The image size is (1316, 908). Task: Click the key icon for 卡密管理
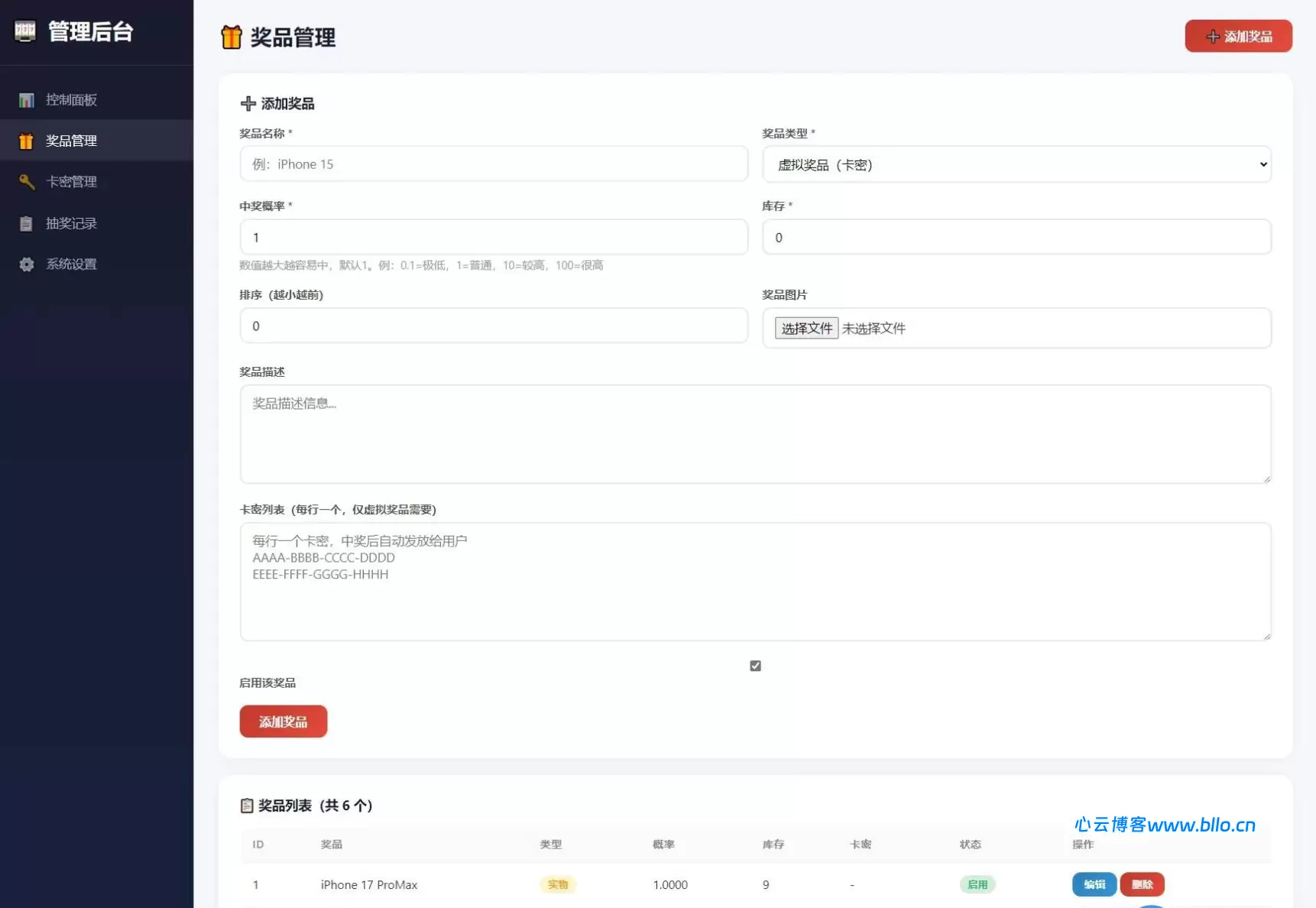[x=27, y=182]
